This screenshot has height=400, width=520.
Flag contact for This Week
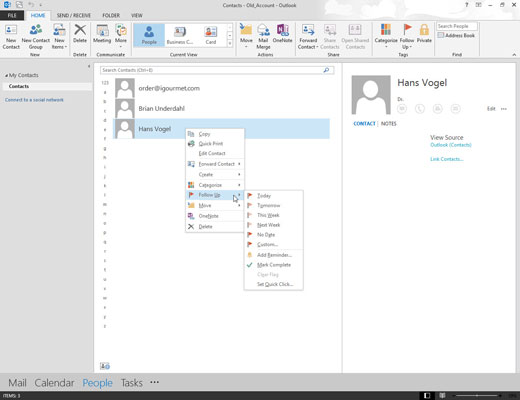[274, 215]
